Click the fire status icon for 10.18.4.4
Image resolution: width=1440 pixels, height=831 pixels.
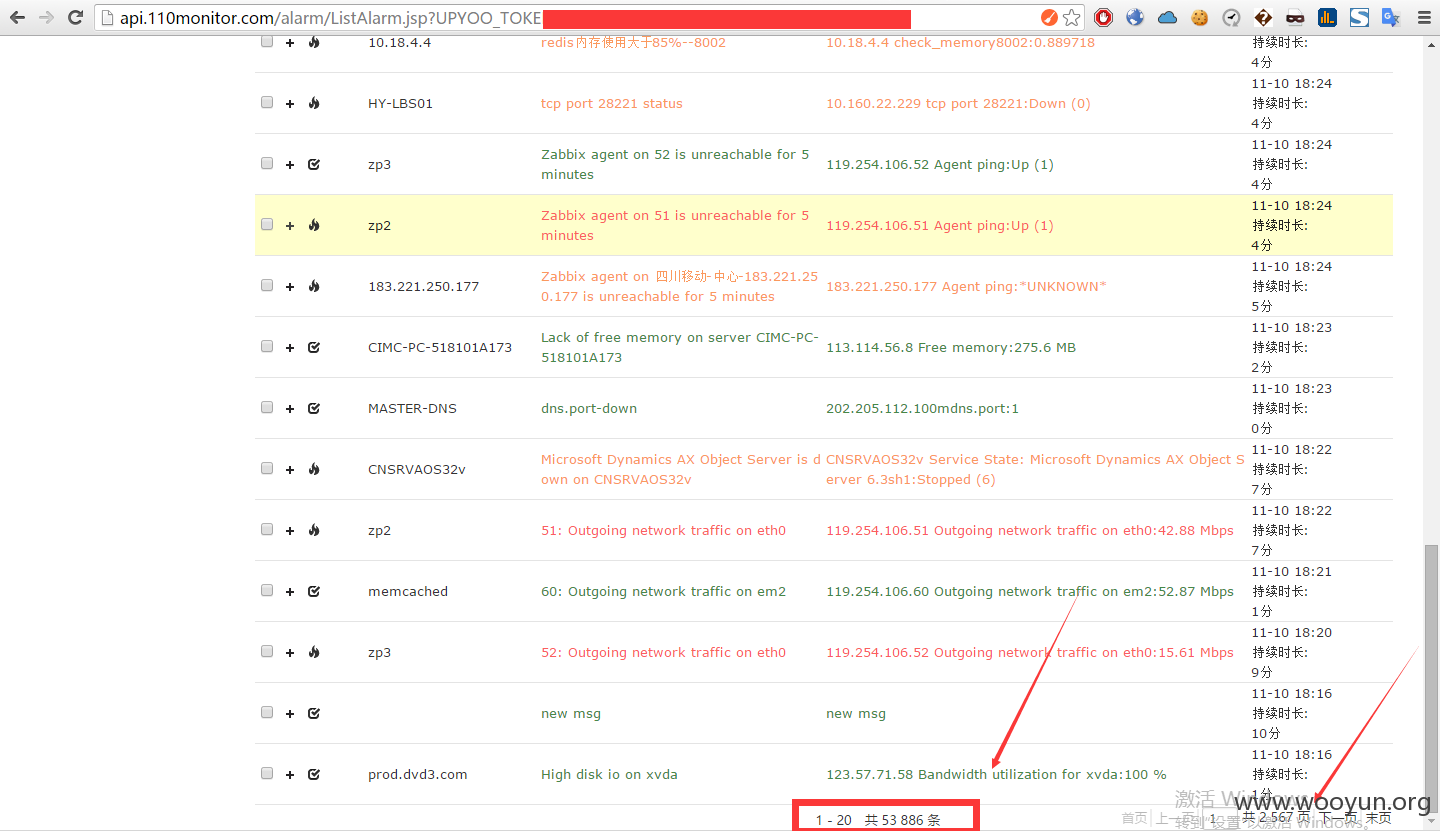coord(314,42)
